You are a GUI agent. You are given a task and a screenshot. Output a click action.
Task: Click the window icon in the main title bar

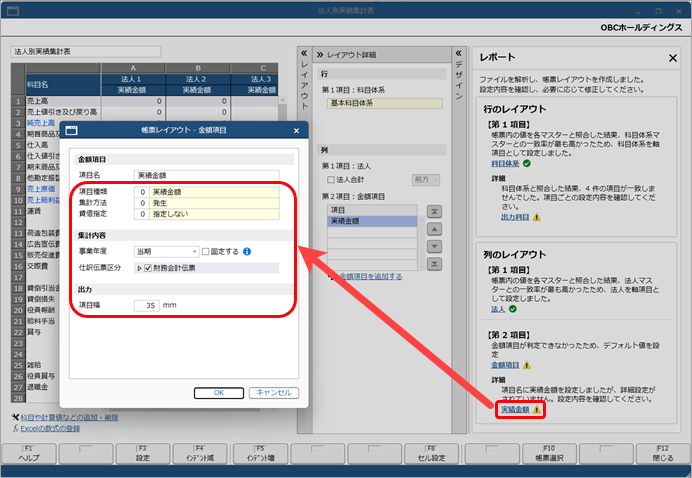pyautogui.click(x=13, y=11)
